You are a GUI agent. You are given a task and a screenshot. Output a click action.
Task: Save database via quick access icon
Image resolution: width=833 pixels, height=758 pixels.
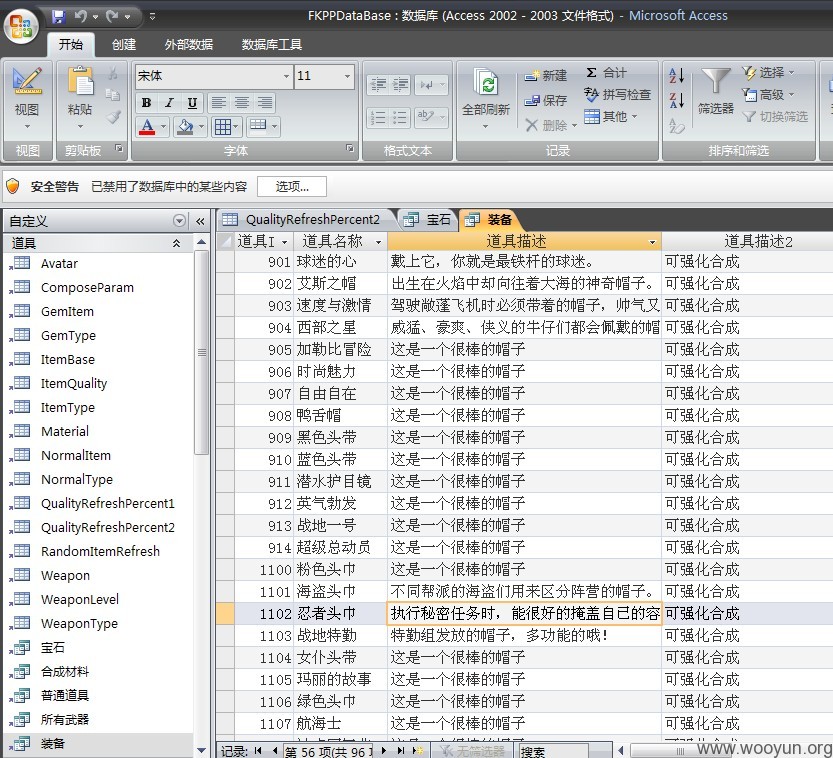(58, 16)
